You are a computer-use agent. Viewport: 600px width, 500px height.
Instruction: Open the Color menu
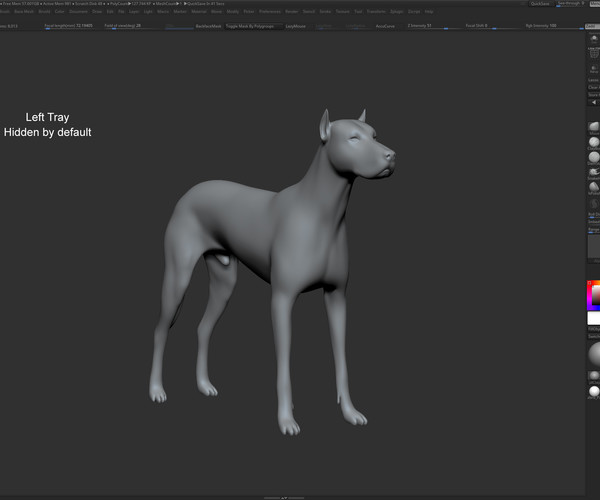point(59,11)
